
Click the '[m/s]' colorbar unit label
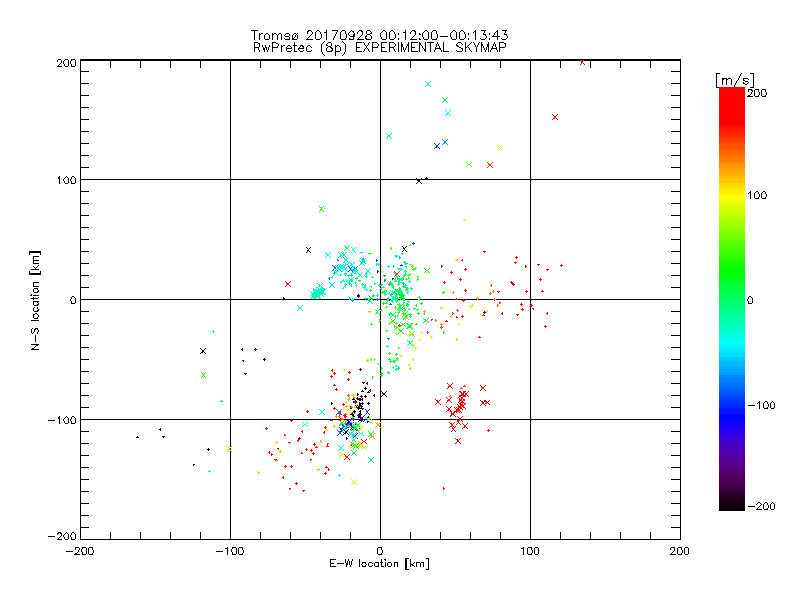tap(734, 80)
